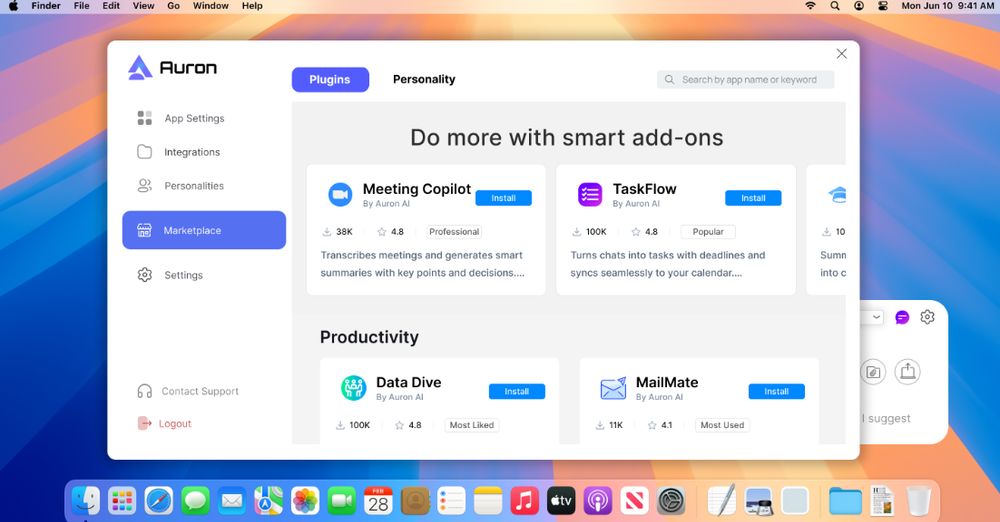Open the Window menu
This screenshot has width=1000, height=522.
210,6
